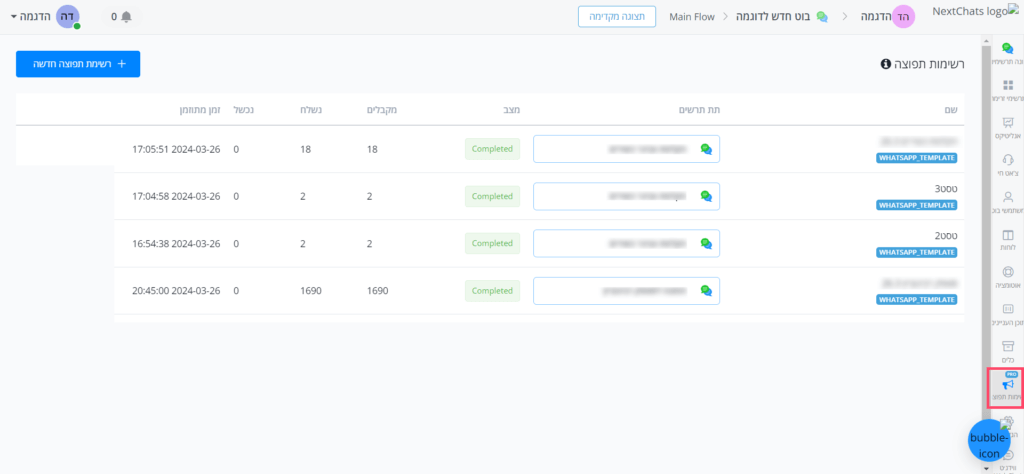Open the sub-flow selector in the טסט2 row
The height and width of the screenshot is (474, 1024).
coord(626,243)
